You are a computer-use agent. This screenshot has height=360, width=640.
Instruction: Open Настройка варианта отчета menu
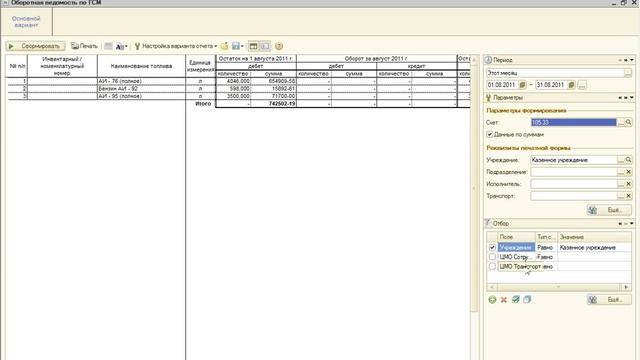coord(176,46)
